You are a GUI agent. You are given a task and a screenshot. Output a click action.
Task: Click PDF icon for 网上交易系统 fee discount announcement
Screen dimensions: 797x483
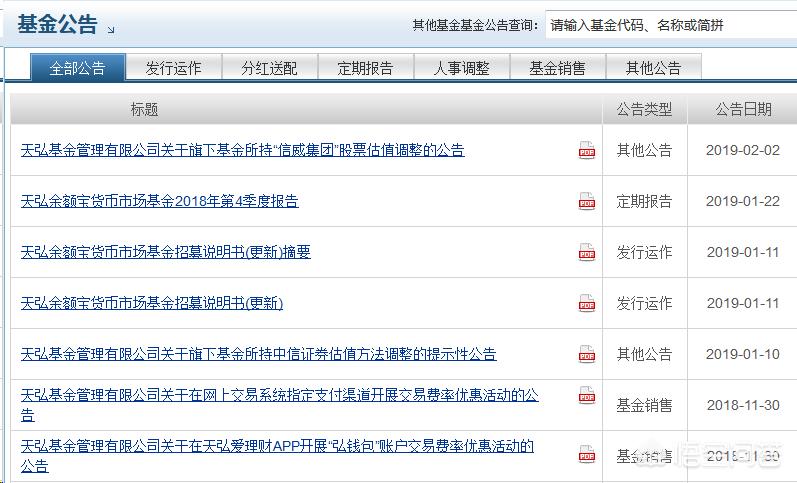pos(586,396)
